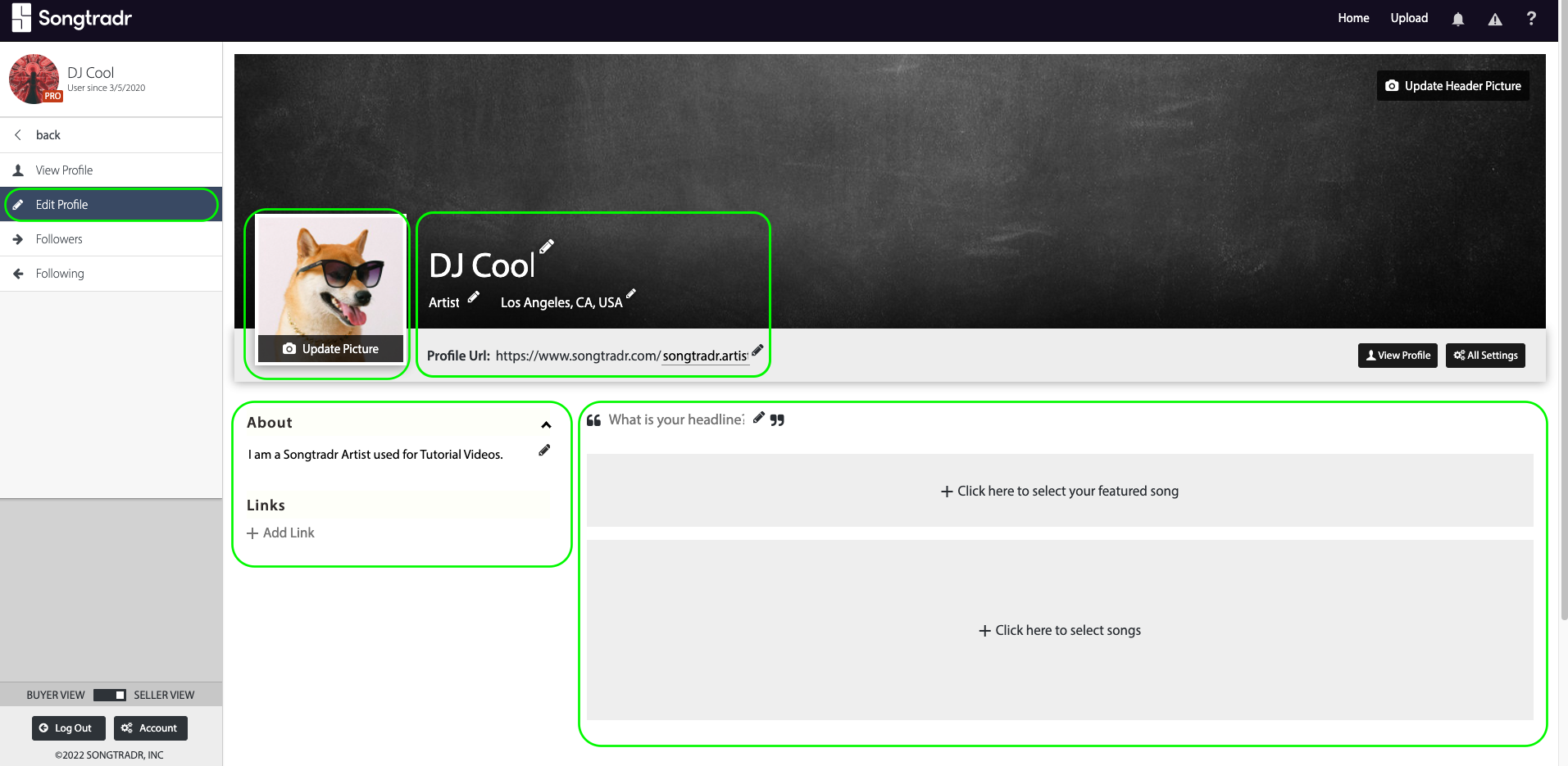The height and width of the screenshot is (766, 1568).
Task: Click back in the sidebar
Action: [x=111, y=135]
